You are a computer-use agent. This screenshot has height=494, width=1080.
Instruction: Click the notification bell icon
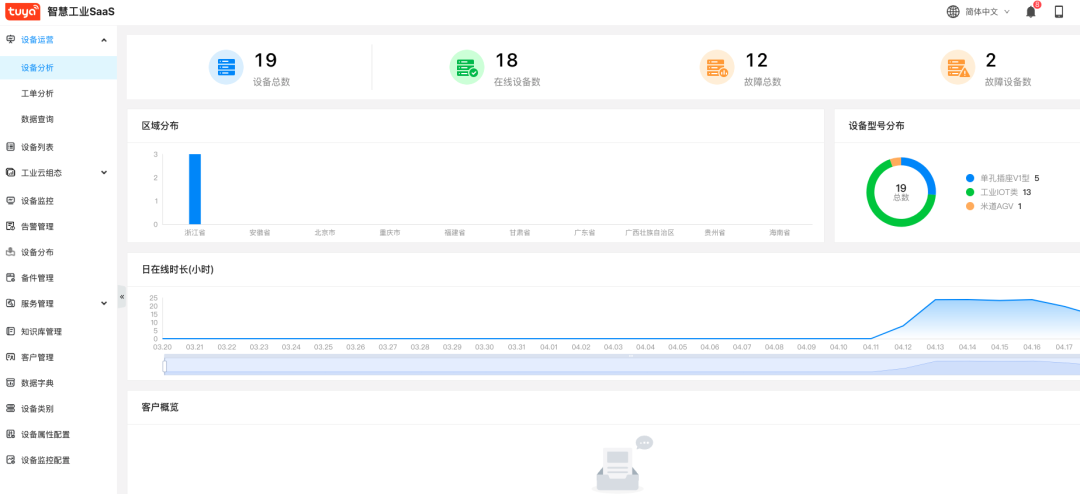[1031, 12]
